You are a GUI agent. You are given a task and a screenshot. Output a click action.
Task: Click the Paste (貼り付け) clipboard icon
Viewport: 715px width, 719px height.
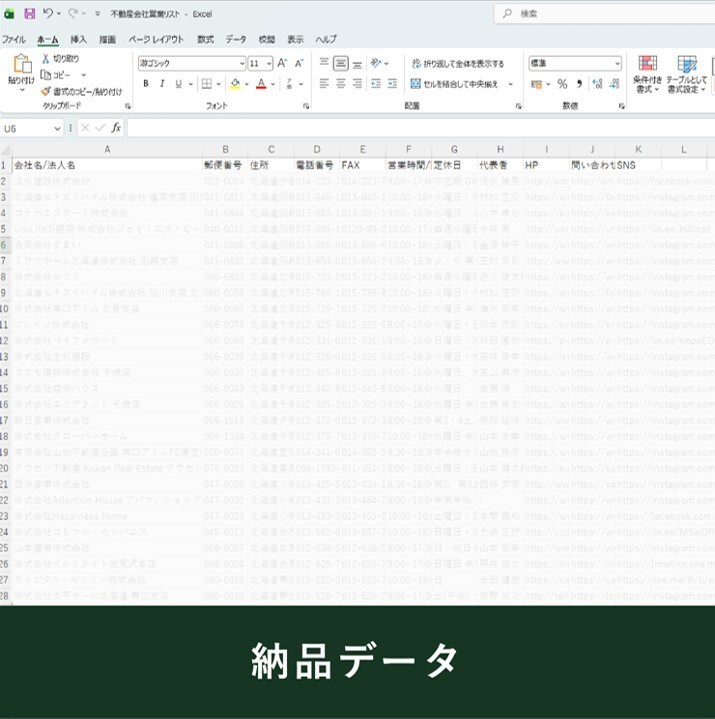click(x=22, y=64)
